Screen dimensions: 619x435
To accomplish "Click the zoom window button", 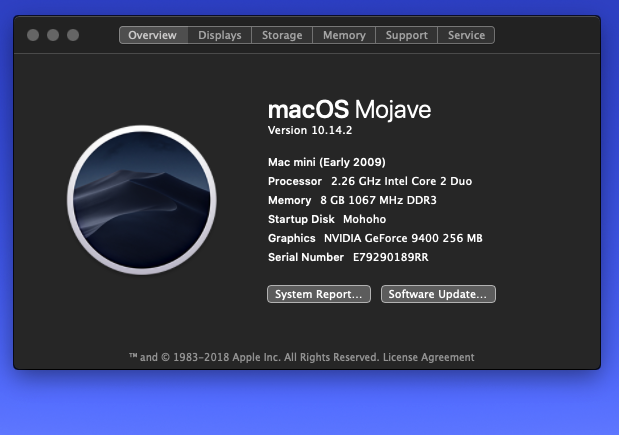I will pyautogui.click(x=73, y=35).
